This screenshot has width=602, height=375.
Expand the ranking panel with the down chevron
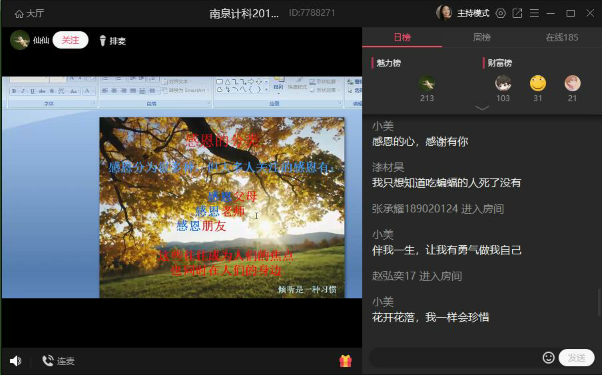pyautogui.click(x=482, y=108)
